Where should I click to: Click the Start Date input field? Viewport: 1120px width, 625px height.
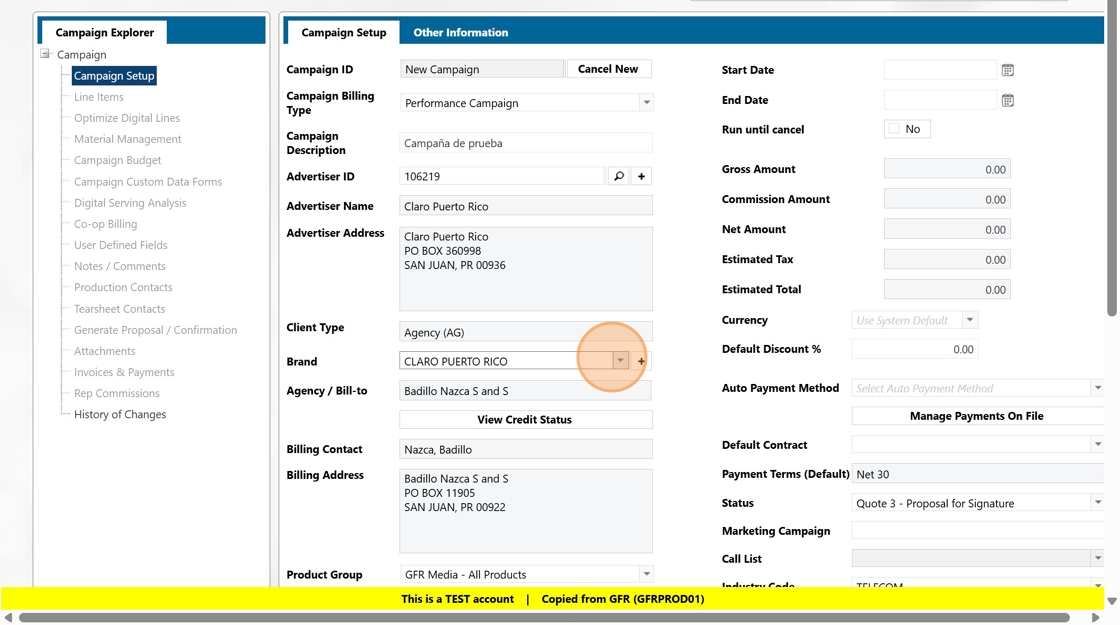(940, 70)
